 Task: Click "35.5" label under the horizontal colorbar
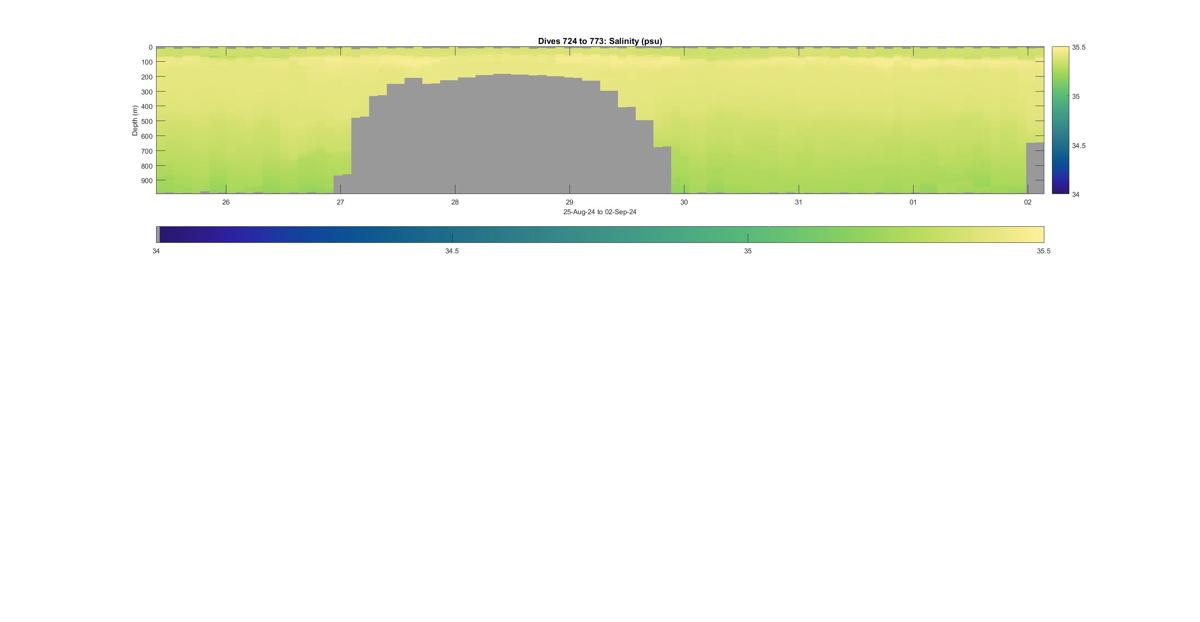click(x=1044, y=251)
